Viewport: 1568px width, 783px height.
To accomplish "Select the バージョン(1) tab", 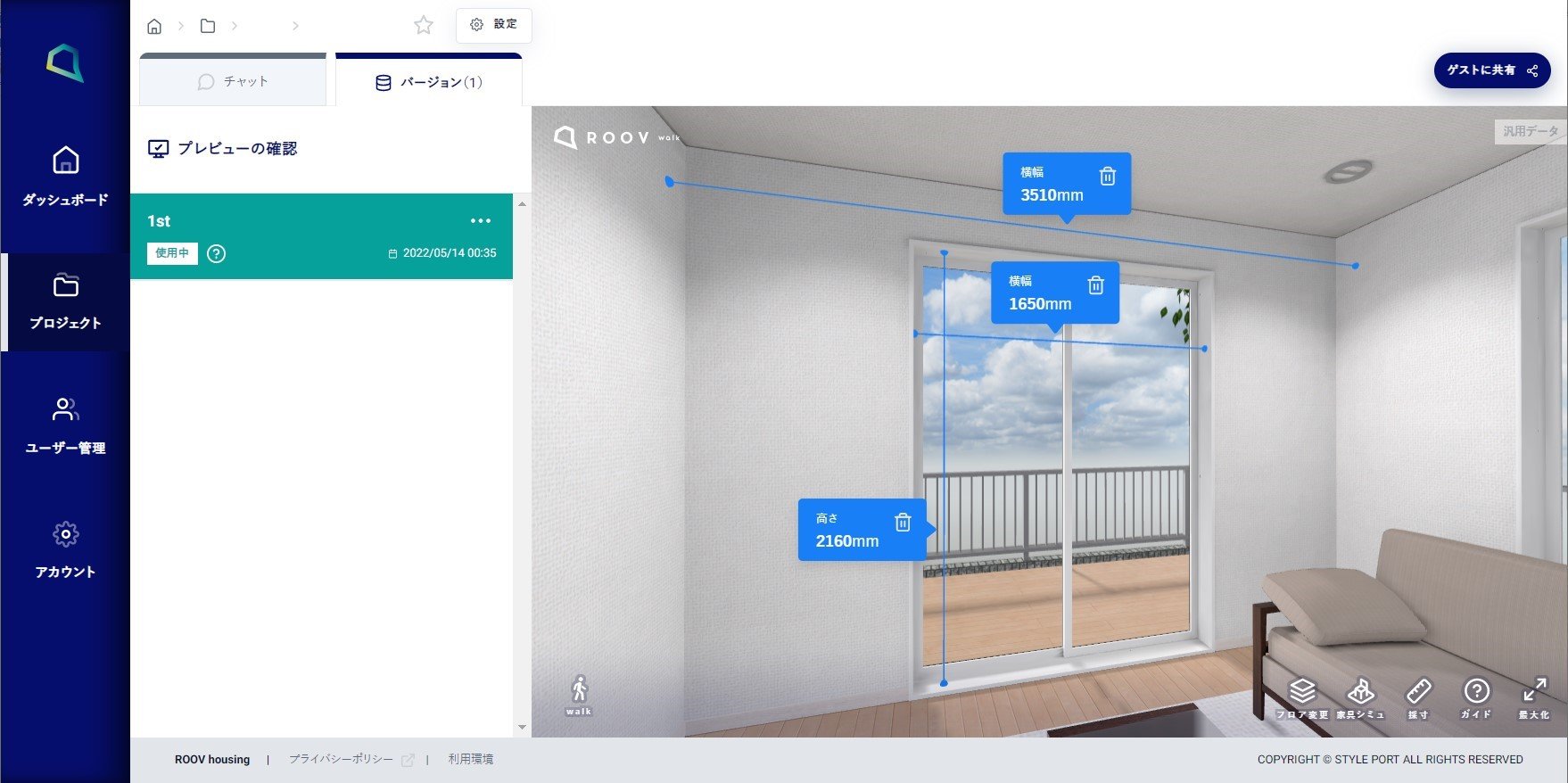I will [x=429, y=83].
